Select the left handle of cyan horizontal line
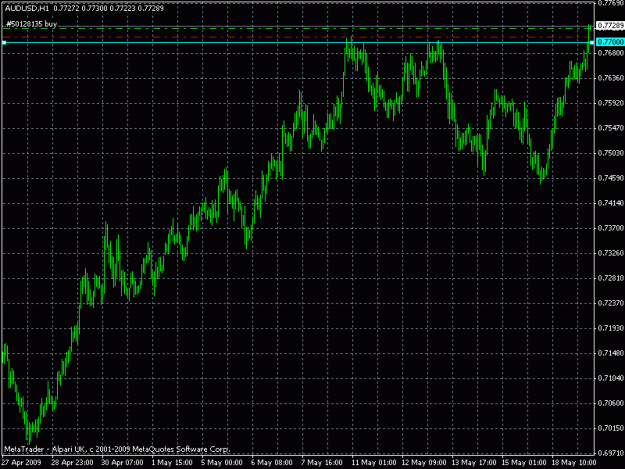Image resolution: width=625 pixels, height=469 pixels. pyautogui.click(x=4, y=42)
